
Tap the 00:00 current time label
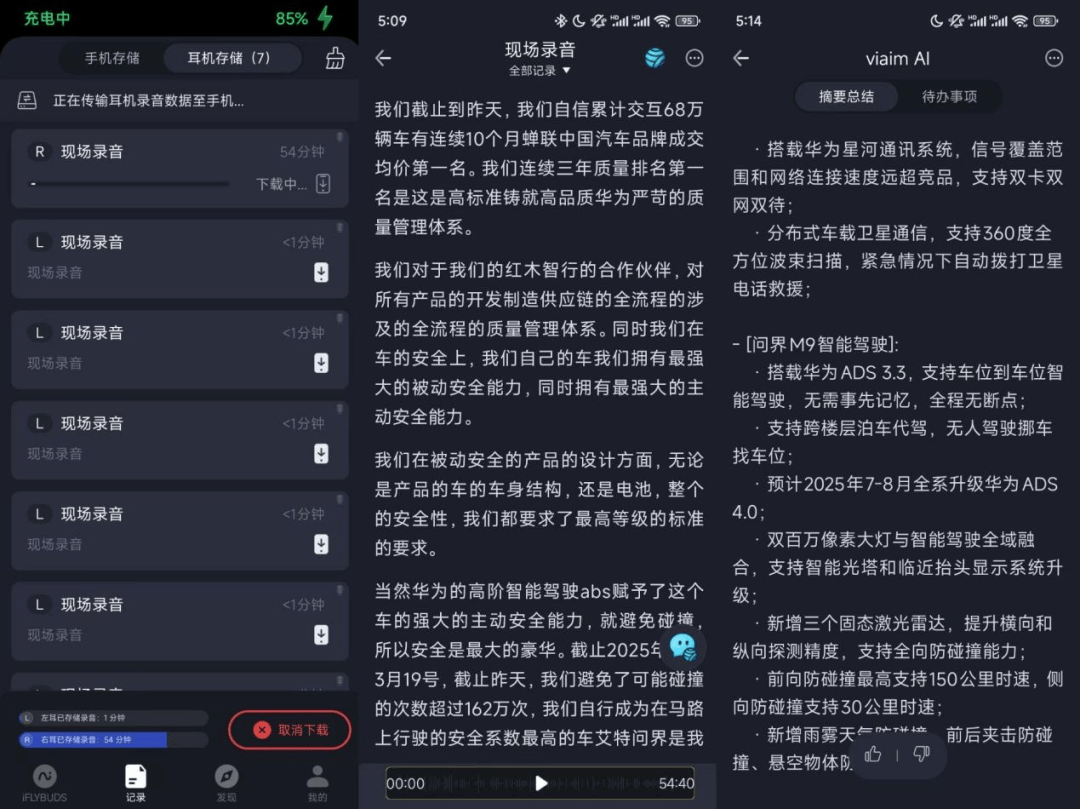[405, 784]
